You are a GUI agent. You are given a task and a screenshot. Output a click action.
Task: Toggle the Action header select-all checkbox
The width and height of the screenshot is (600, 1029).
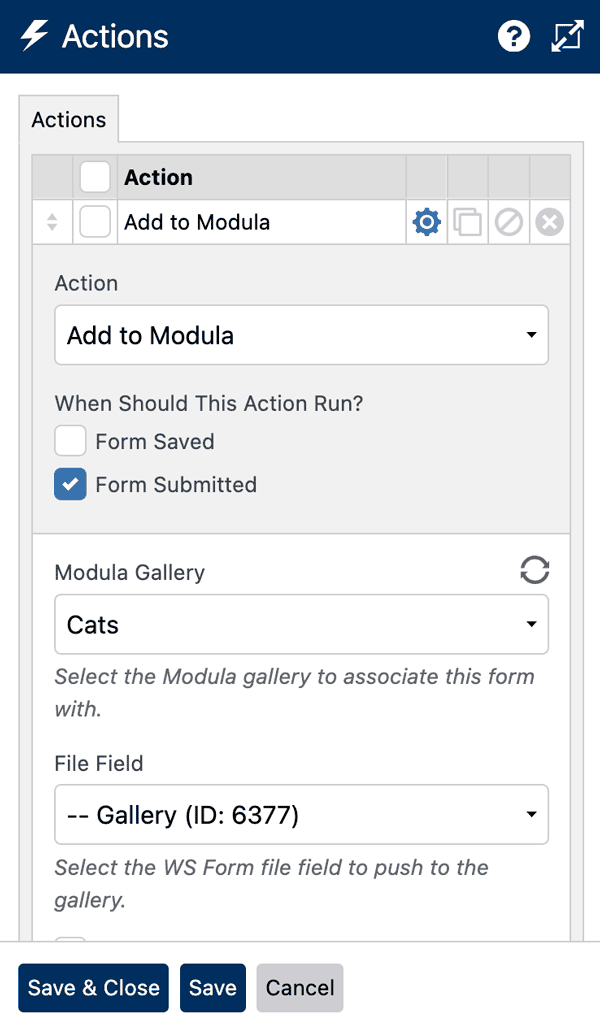pyautogui.click(x=95, y=176)
